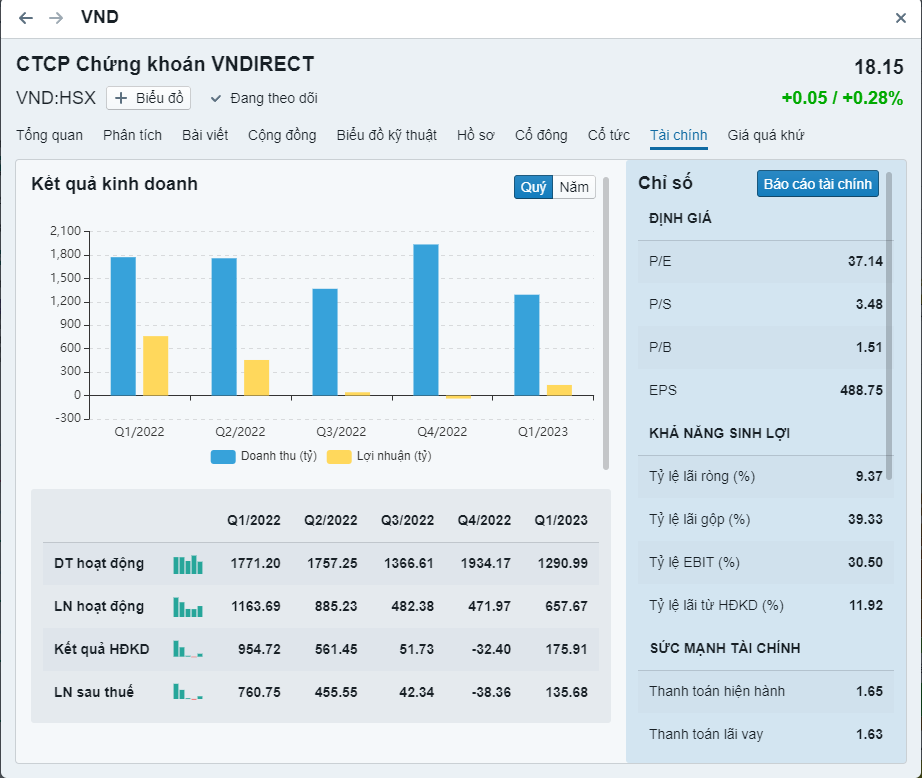The image size is (922, 778).
Task: Open the Phân tích tab
Action: pyautogui.click(x=132, y=135)
